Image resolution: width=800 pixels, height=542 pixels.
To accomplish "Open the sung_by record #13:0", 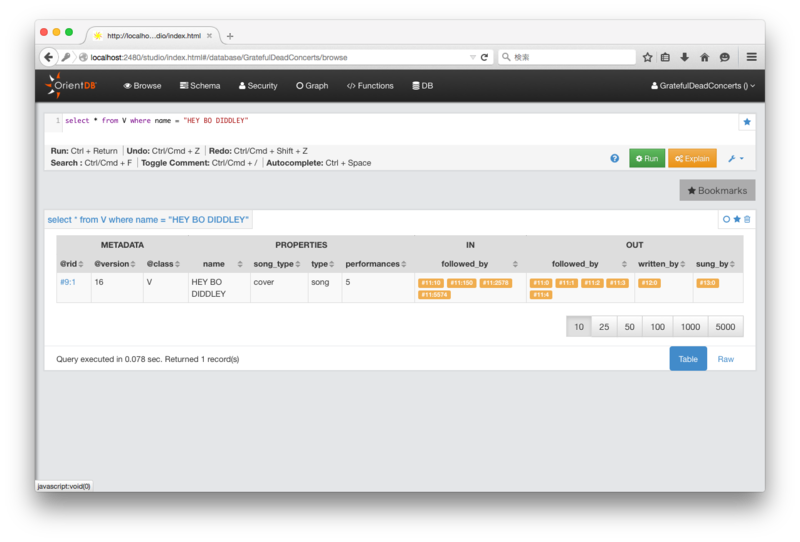I will click(708, 283).
